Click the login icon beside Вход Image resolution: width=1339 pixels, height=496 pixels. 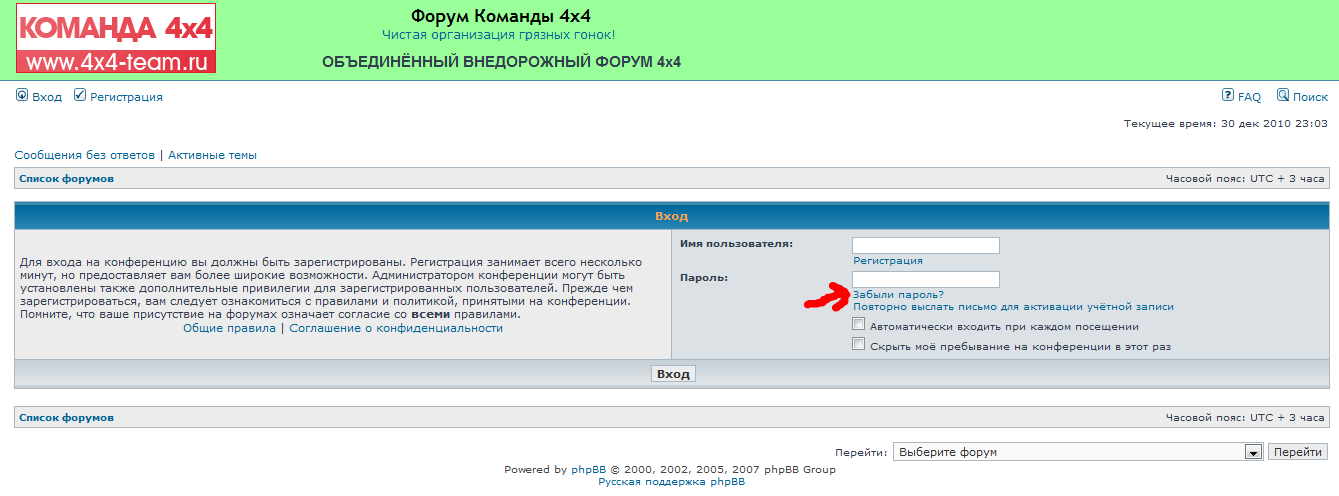point(22,96)
